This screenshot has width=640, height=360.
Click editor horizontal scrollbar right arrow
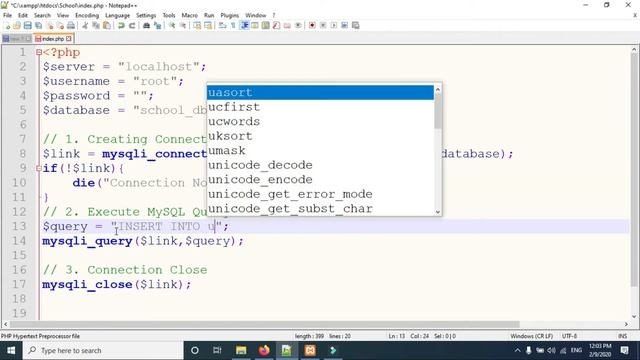626,324
